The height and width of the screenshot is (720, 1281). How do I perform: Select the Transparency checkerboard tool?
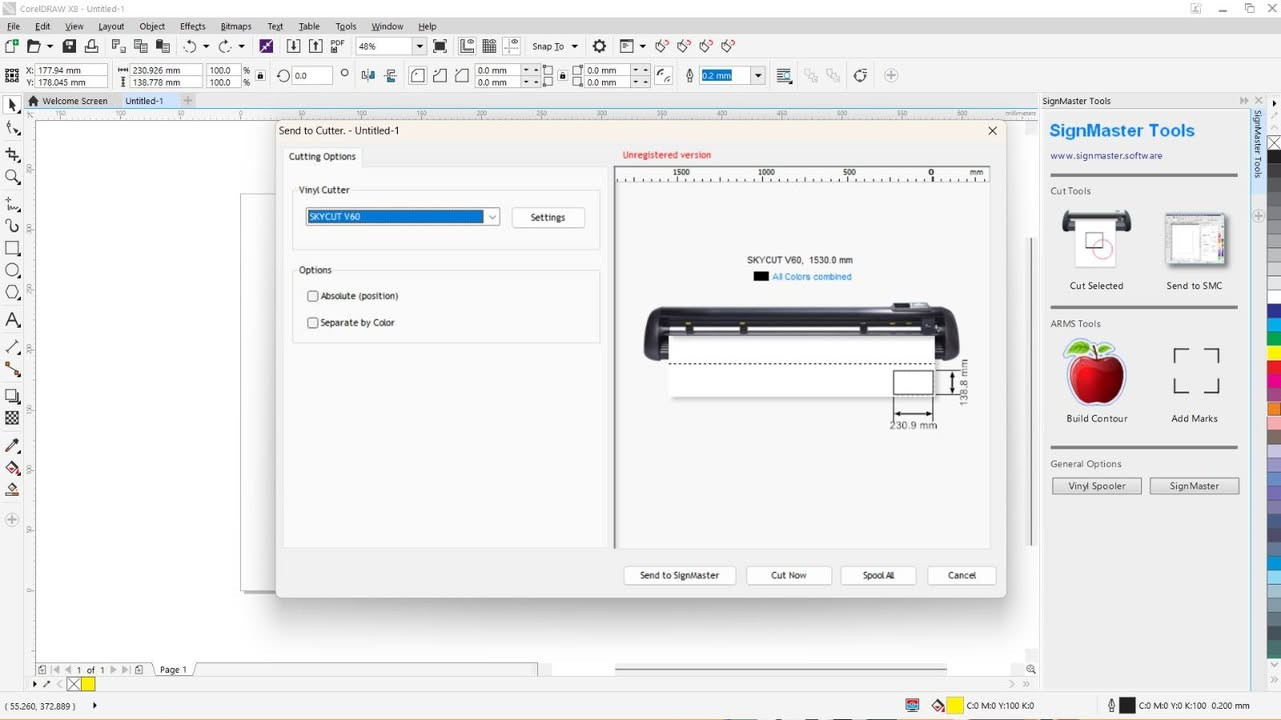[12, 418]
